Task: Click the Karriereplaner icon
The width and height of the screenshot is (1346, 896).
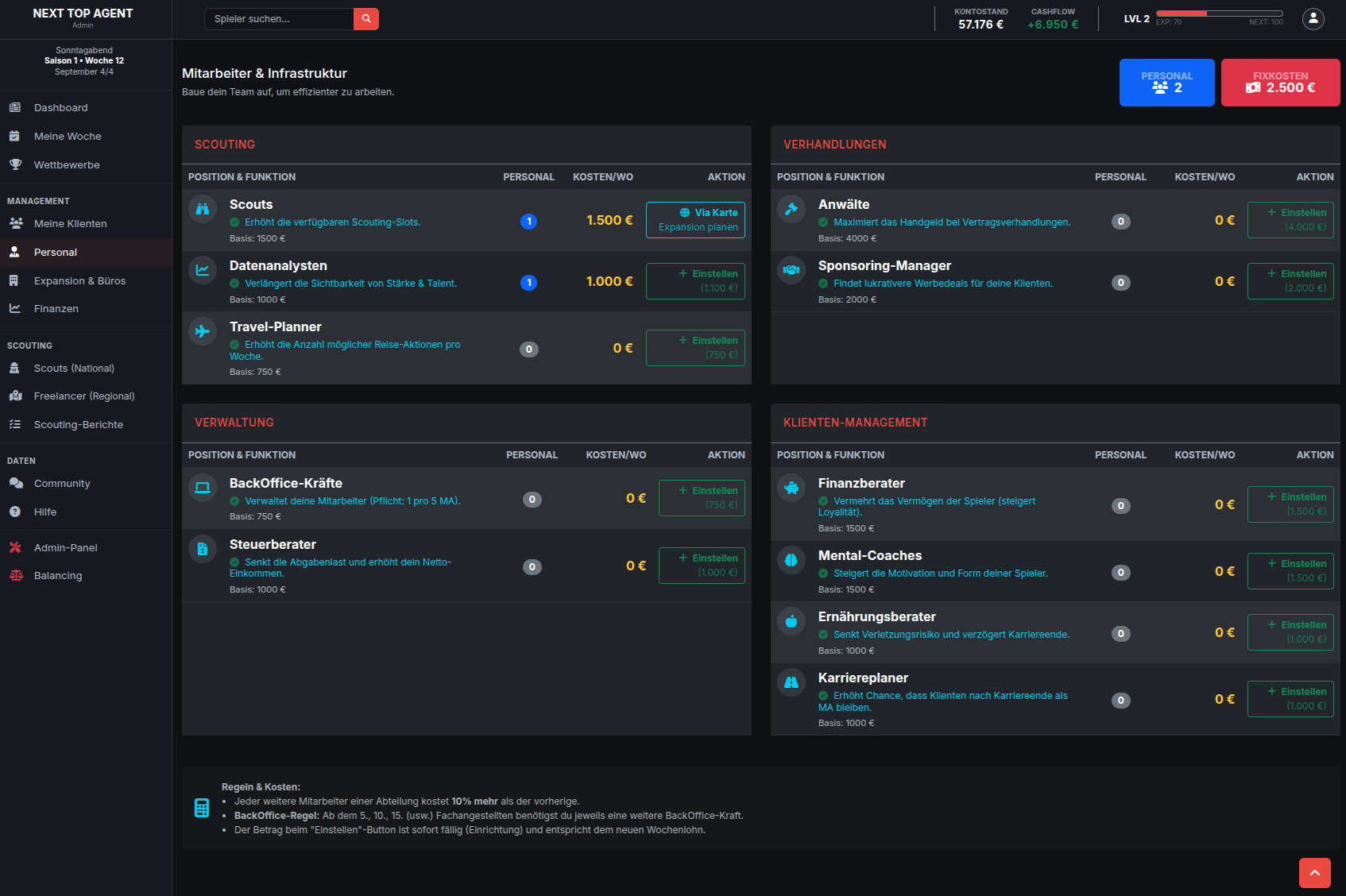Action: click(x=791, y=682)
